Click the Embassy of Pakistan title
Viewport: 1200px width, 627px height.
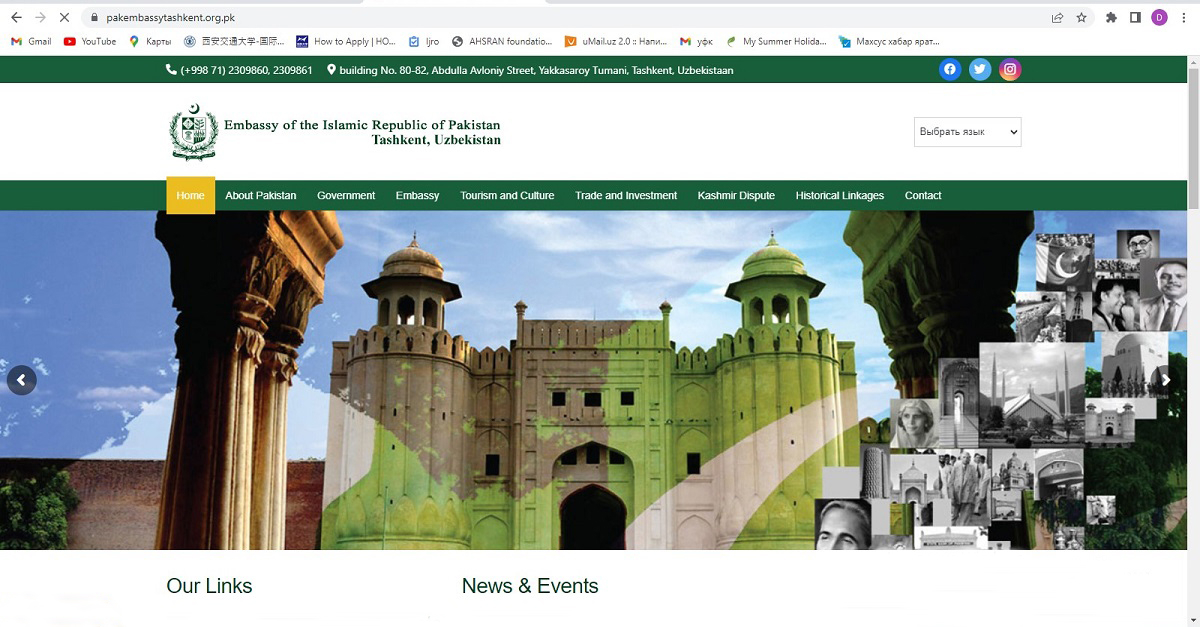(x=362, y=132)
